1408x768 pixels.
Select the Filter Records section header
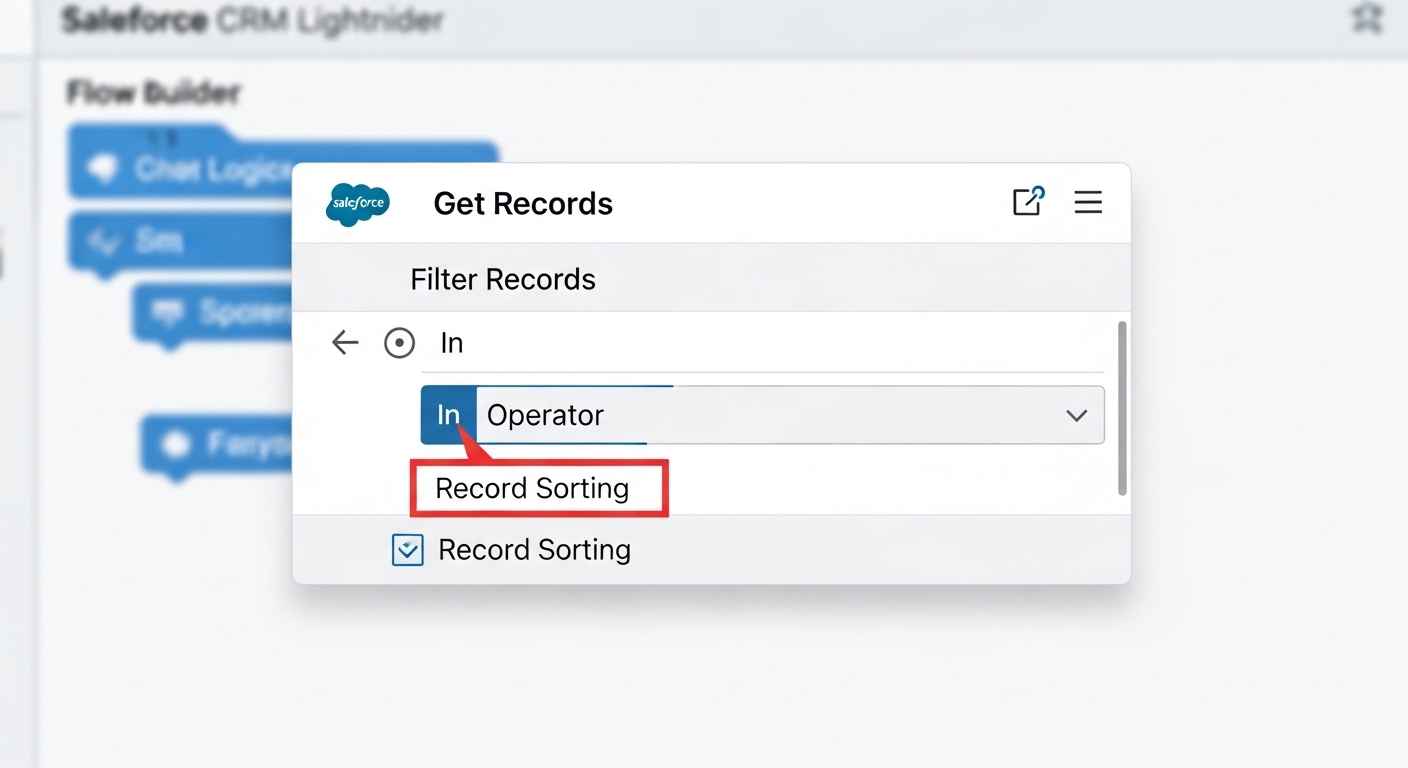[x=503, y=279]
